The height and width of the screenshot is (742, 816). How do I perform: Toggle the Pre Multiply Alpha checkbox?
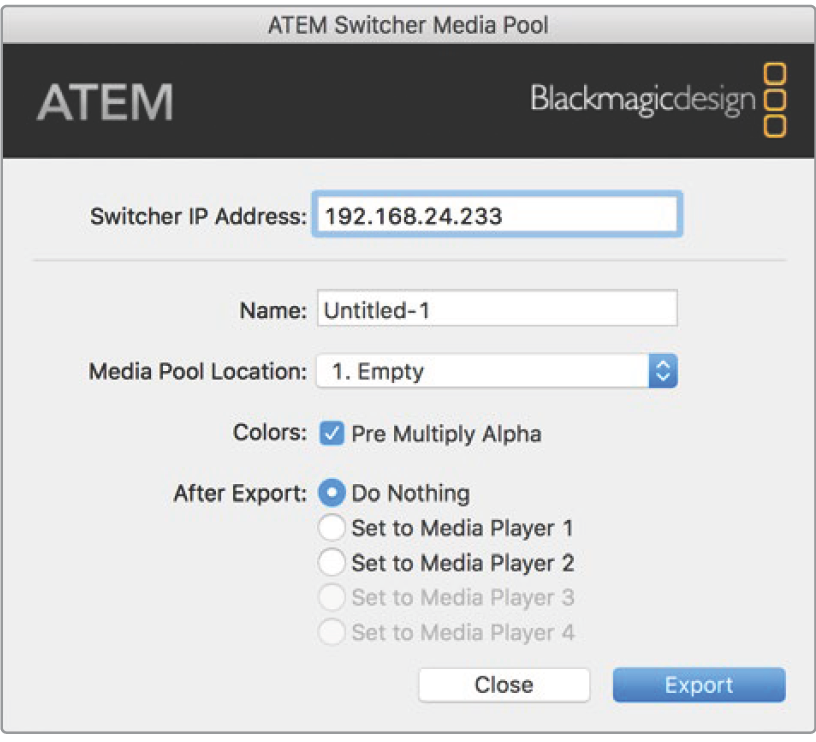[x=333, y=433]
